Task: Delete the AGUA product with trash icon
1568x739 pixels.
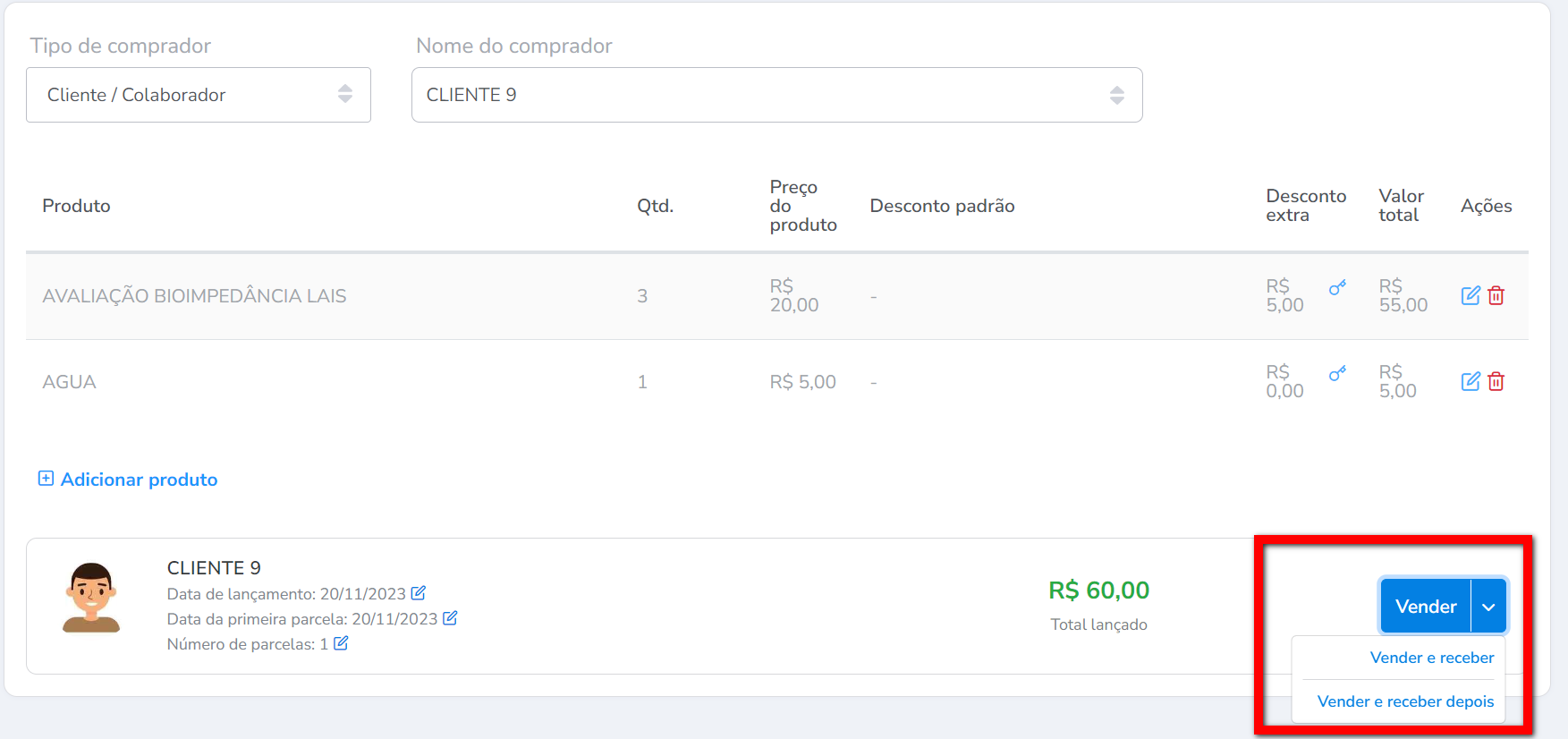Action: coord(1496,381)
